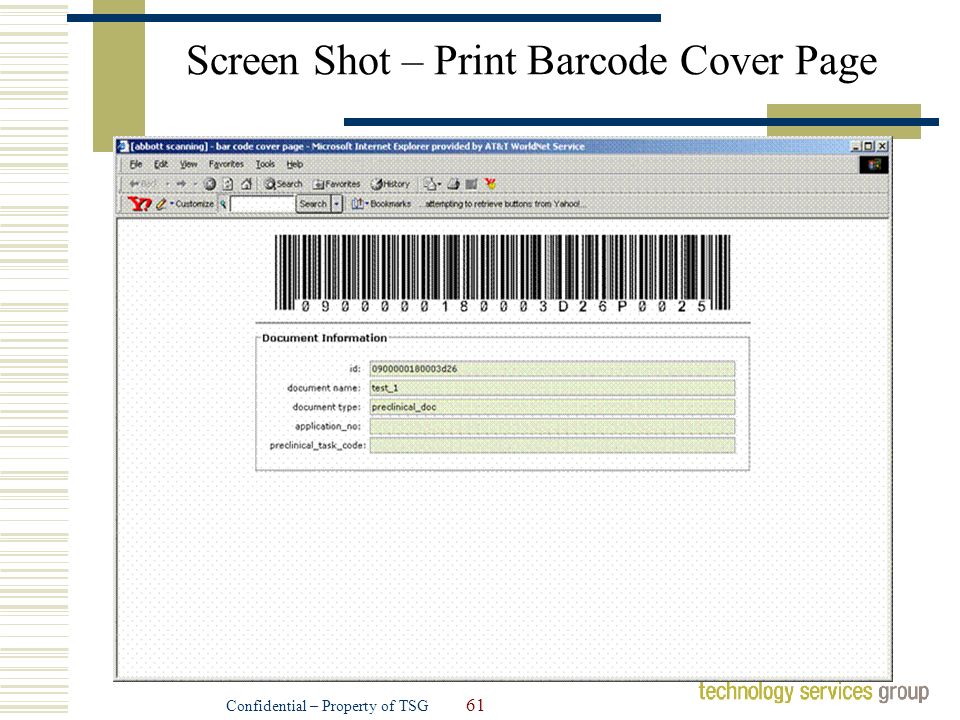The image size is (960, 720).
Task: Open the Edit menu
Action: click(x=160, y=164)
